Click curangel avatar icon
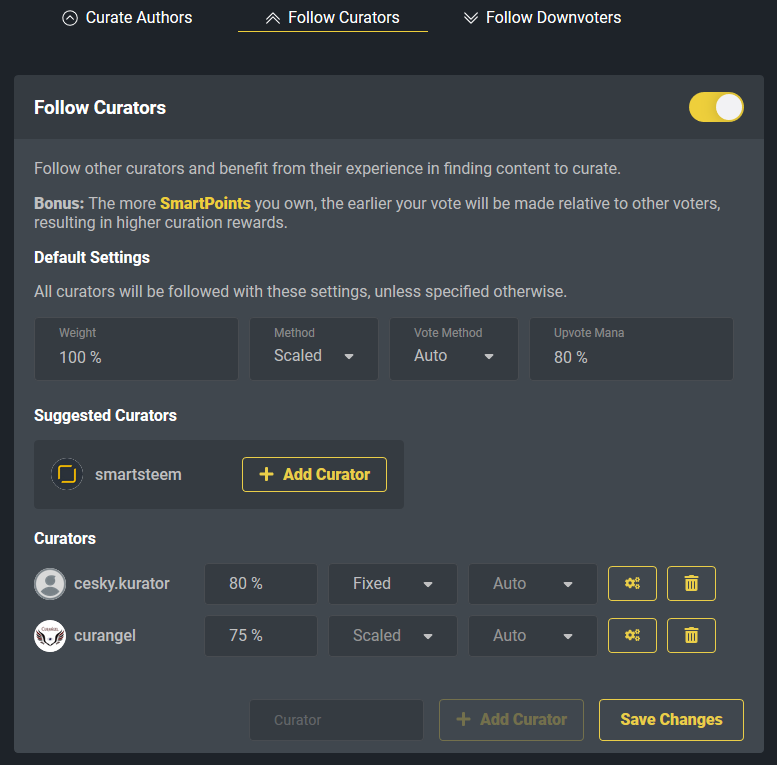The image size is (777, 765). click(x=50, y=636)
